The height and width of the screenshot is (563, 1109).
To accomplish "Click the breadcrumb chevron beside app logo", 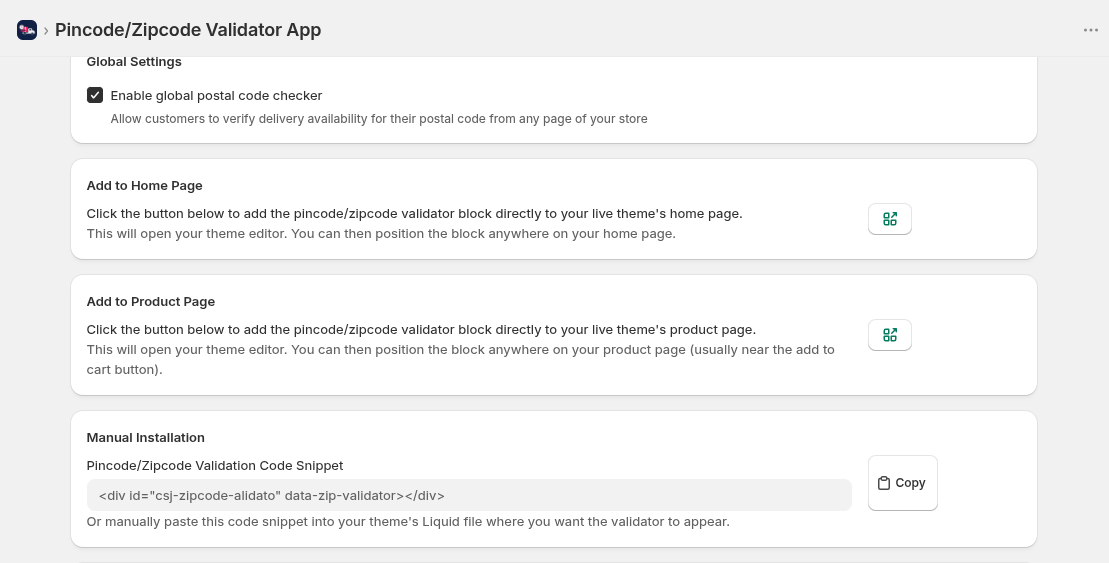I will coord(46,30).
